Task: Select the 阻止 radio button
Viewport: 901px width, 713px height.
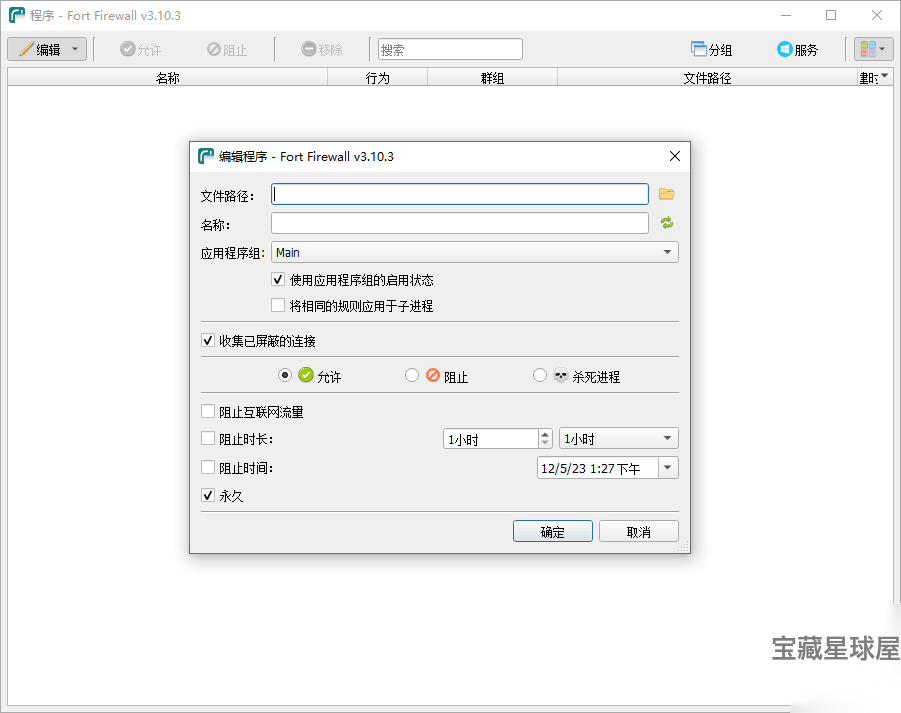Action: tap(411, 376)
